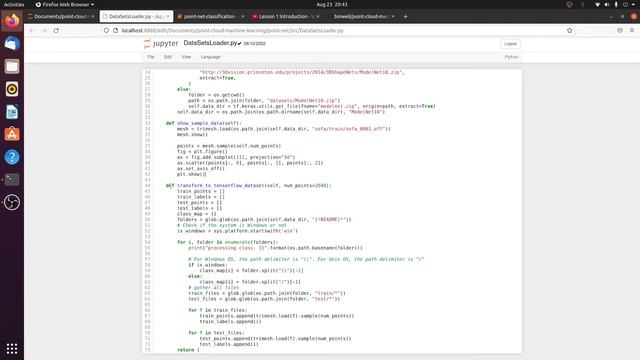Click the Jupyter logo
Screen dimensions: 640x360
point(161,43)
